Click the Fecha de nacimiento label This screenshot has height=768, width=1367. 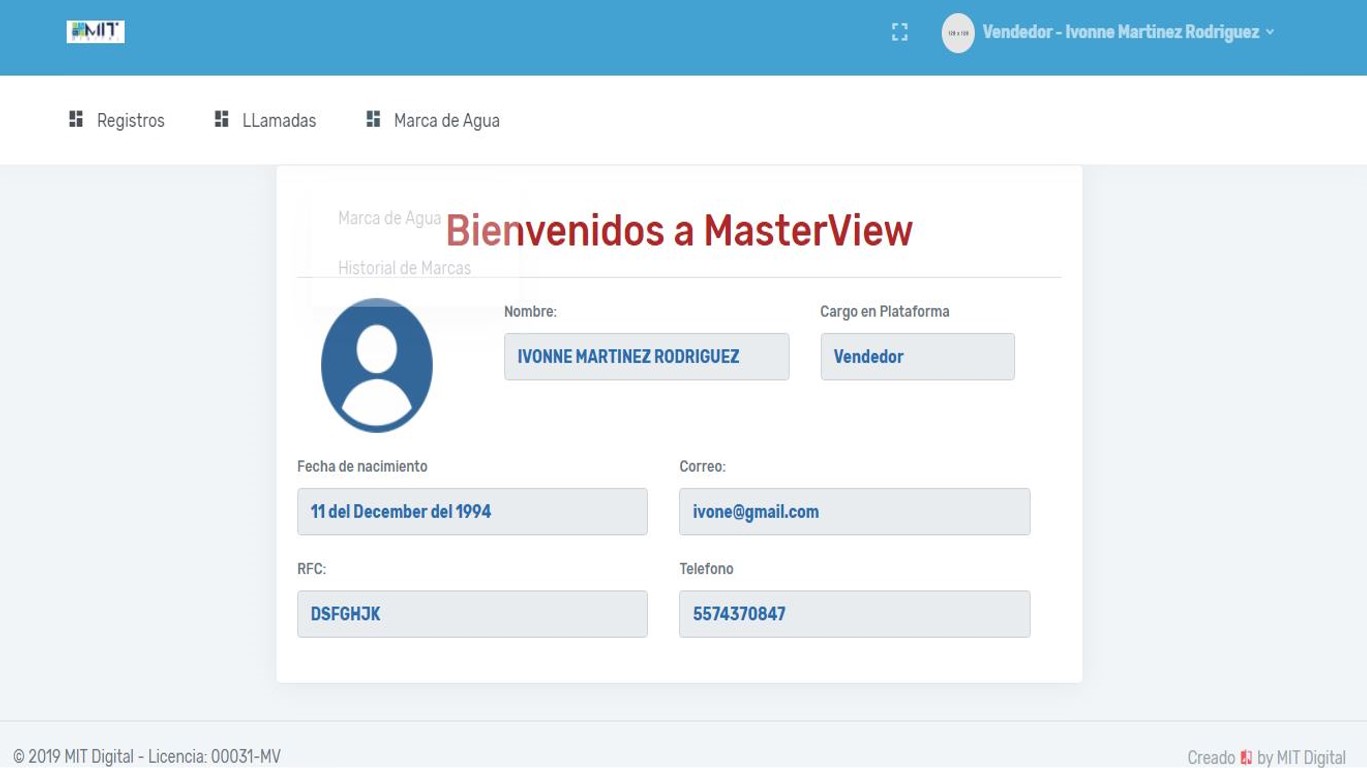(x=362, y=467)
